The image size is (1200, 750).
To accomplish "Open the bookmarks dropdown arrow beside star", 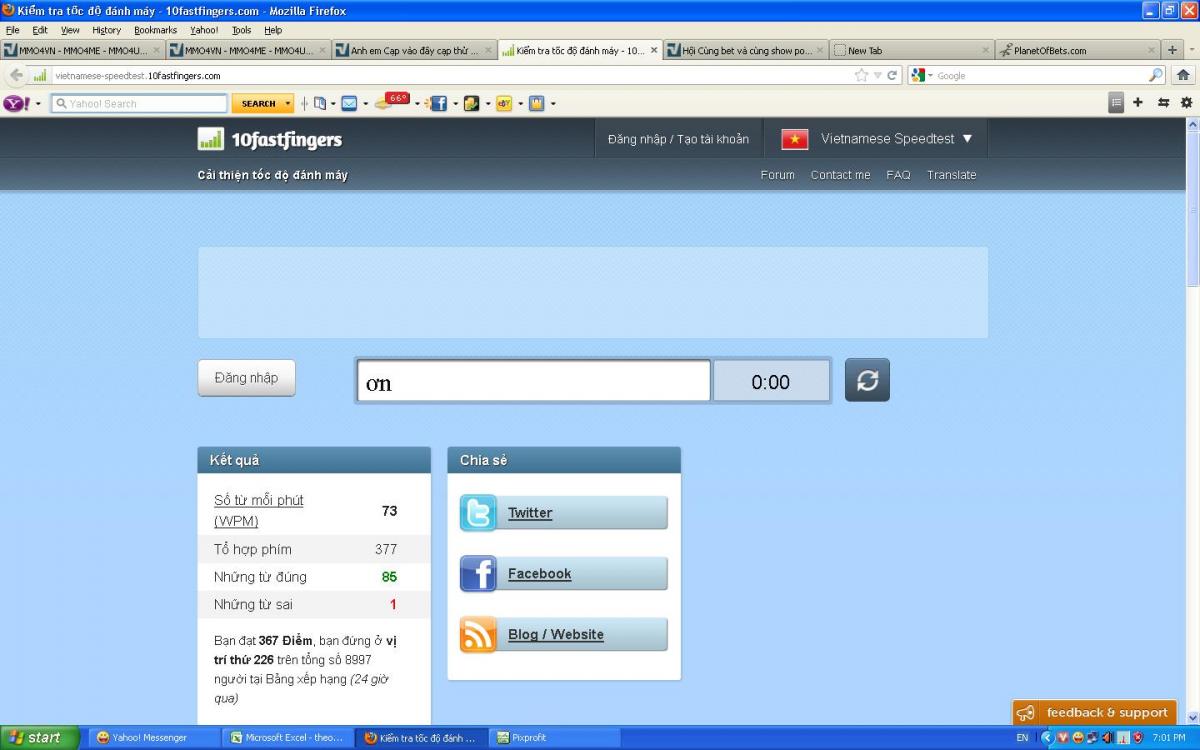I will coord(877,75).
